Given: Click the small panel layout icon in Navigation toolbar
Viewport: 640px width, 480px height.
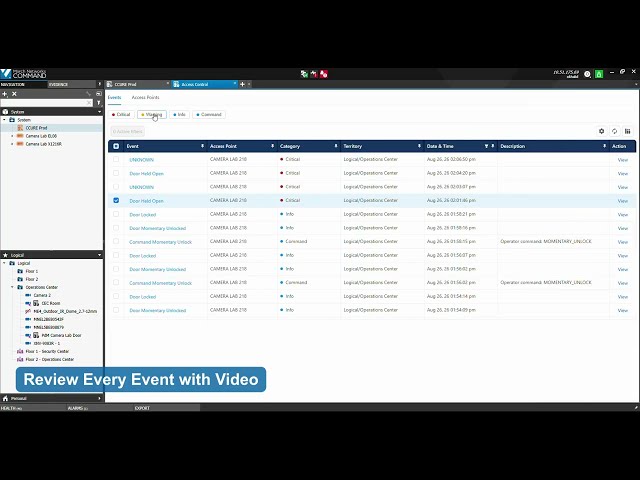Looking at the screenshot, I should [98, 94].
